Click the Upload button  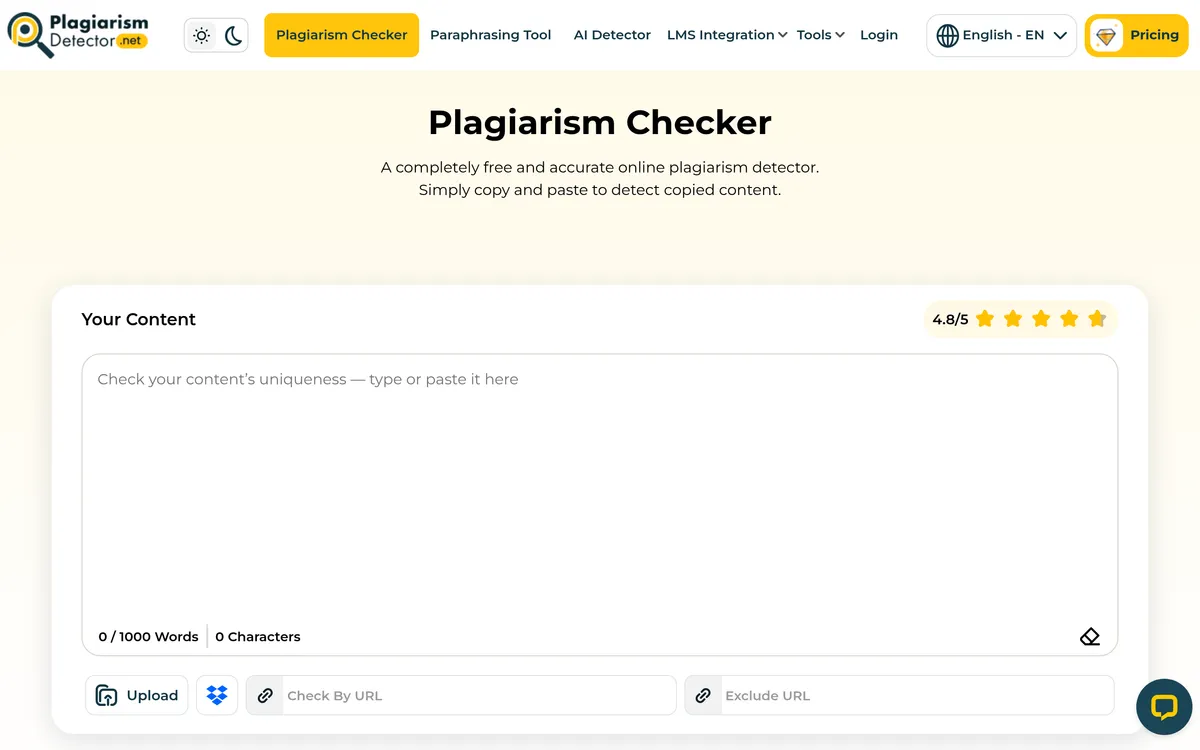pos(137,695)
